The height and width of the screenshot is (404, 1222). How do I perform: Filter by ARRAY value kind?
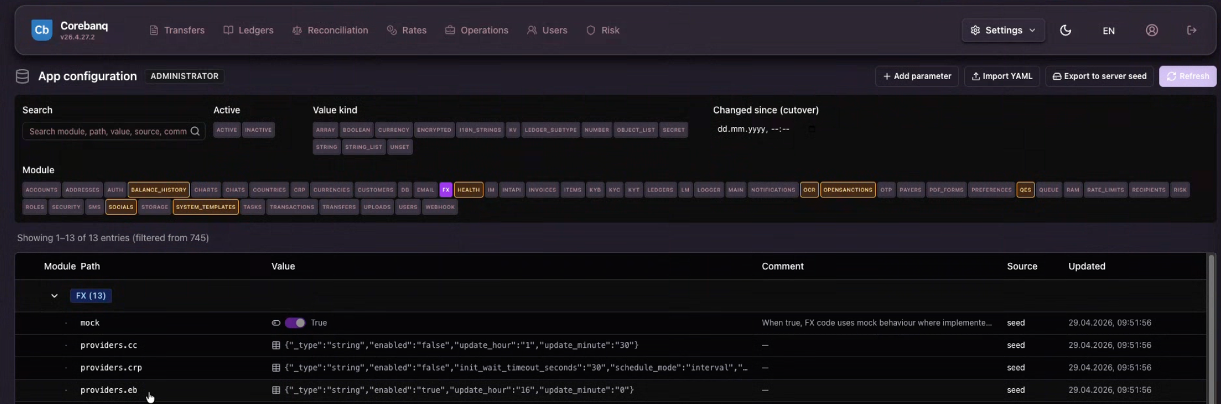tap(325, 130)
